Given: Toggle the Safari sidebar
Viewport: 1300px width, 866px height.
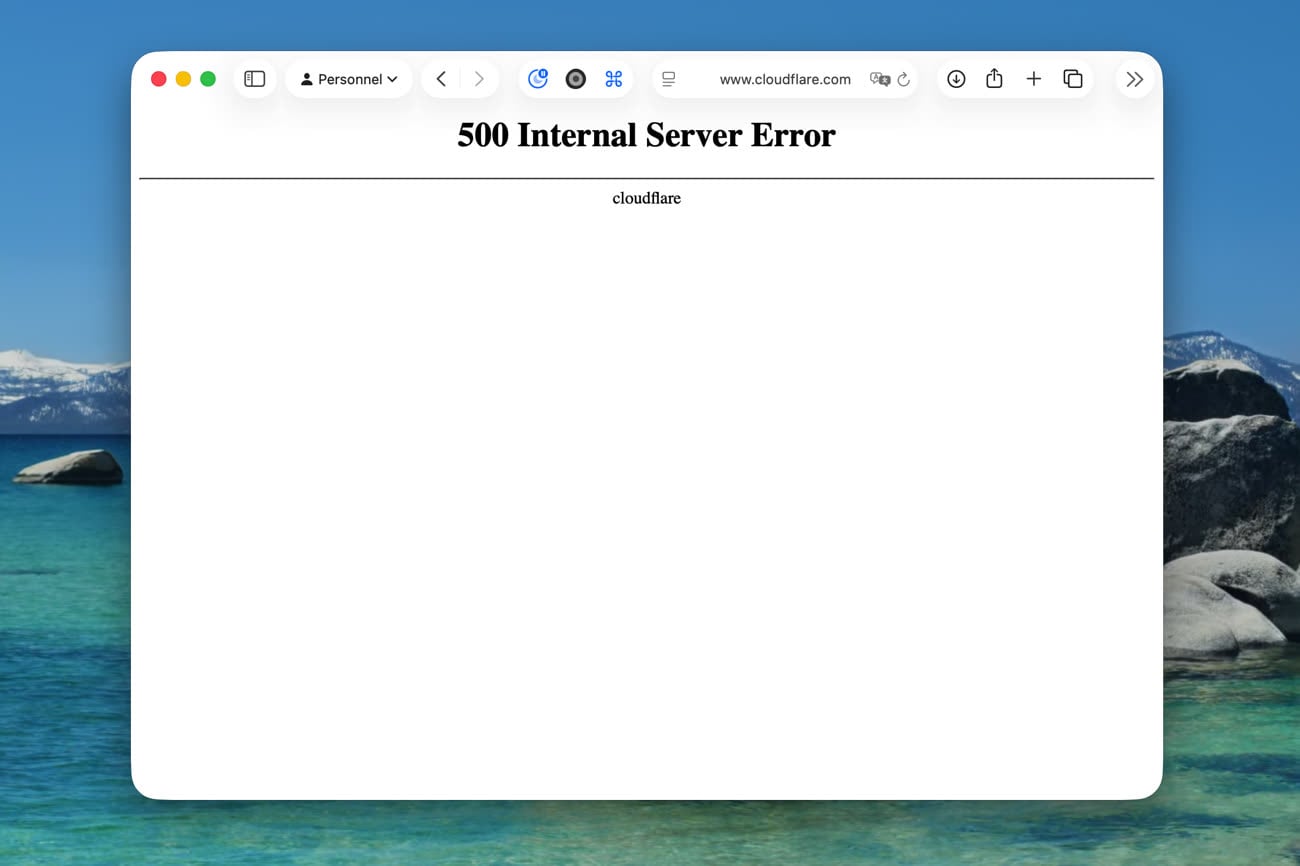Looking at the screenshot, I should [254, 78].
